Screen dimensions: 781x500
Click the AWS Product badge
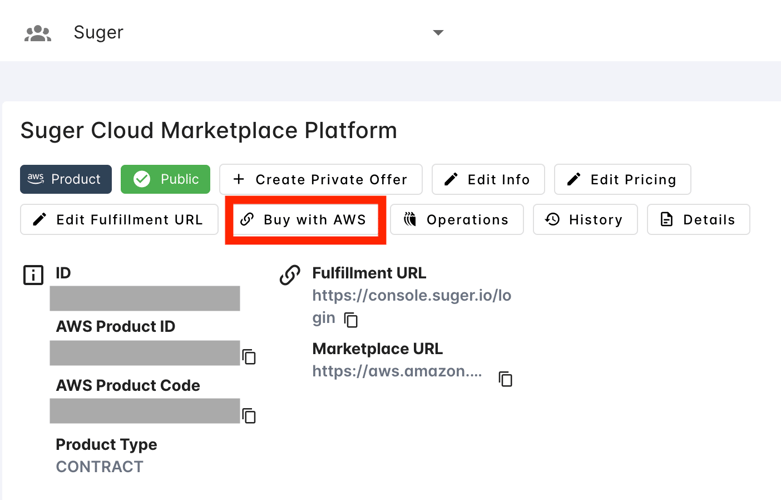[66, 179]
